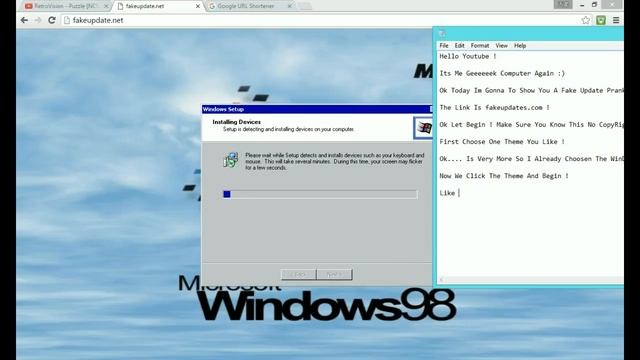Close the fakeupdate.net tab

[x=198, y=6]
